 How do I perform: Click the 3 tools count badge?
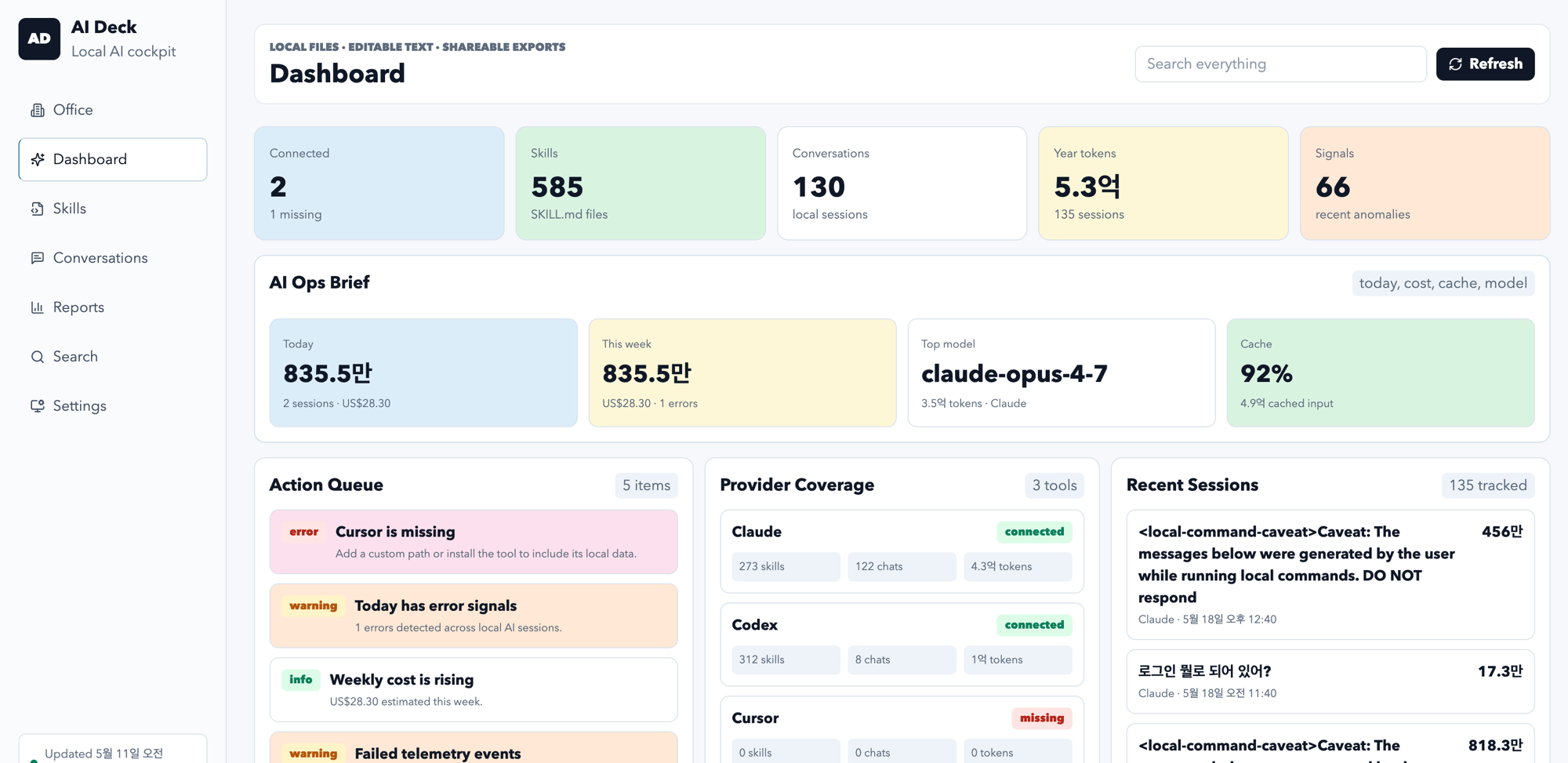1054,485
